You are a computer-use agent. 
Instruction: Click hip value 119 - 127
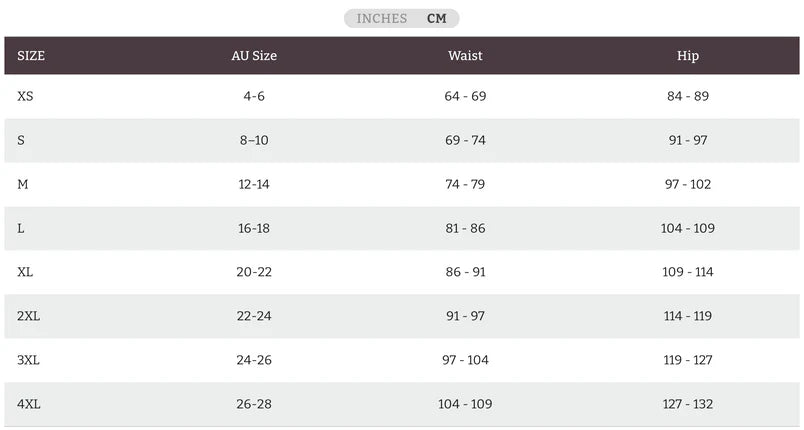[x=688, y=360]
